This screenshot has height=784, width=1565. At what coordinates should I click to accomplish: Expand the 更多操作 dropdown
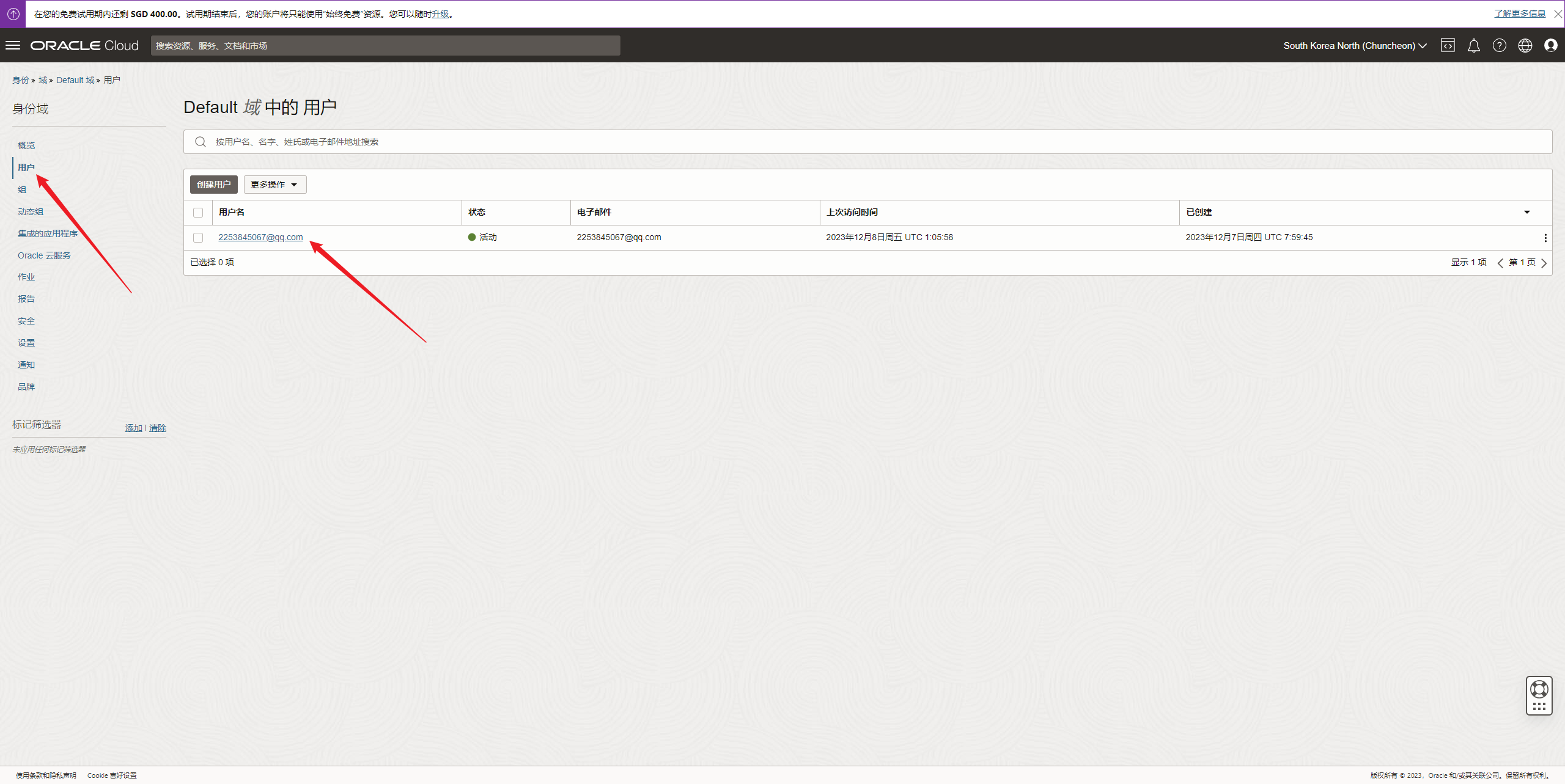(x=275, y=185)
